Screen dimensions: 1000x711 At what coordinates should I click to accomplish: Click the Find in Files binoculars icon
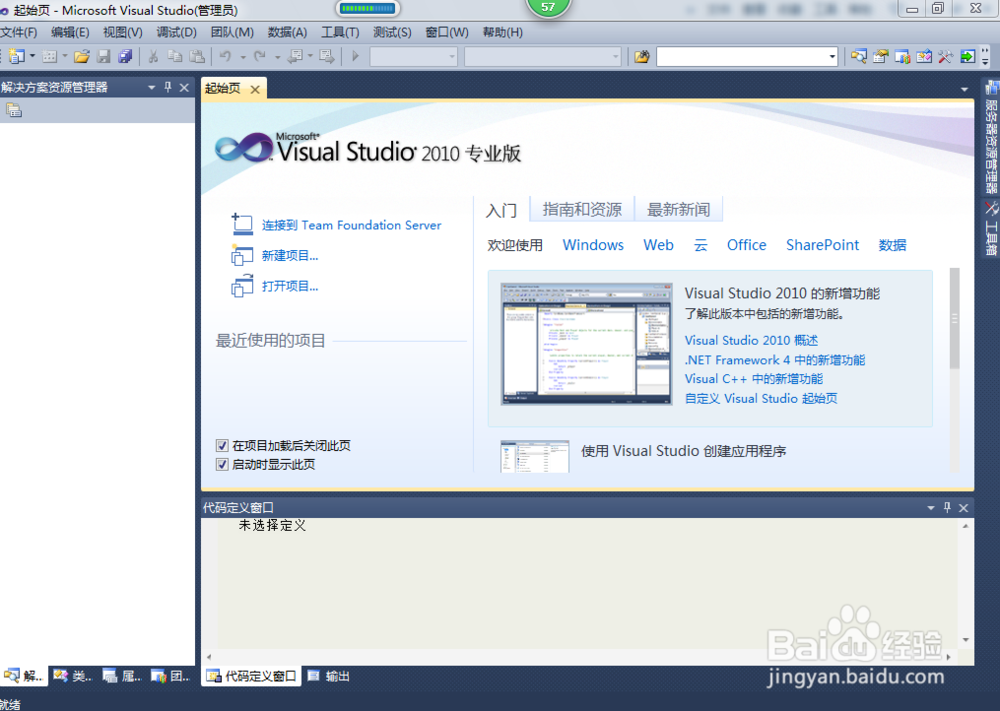click(x=642, y=57)
